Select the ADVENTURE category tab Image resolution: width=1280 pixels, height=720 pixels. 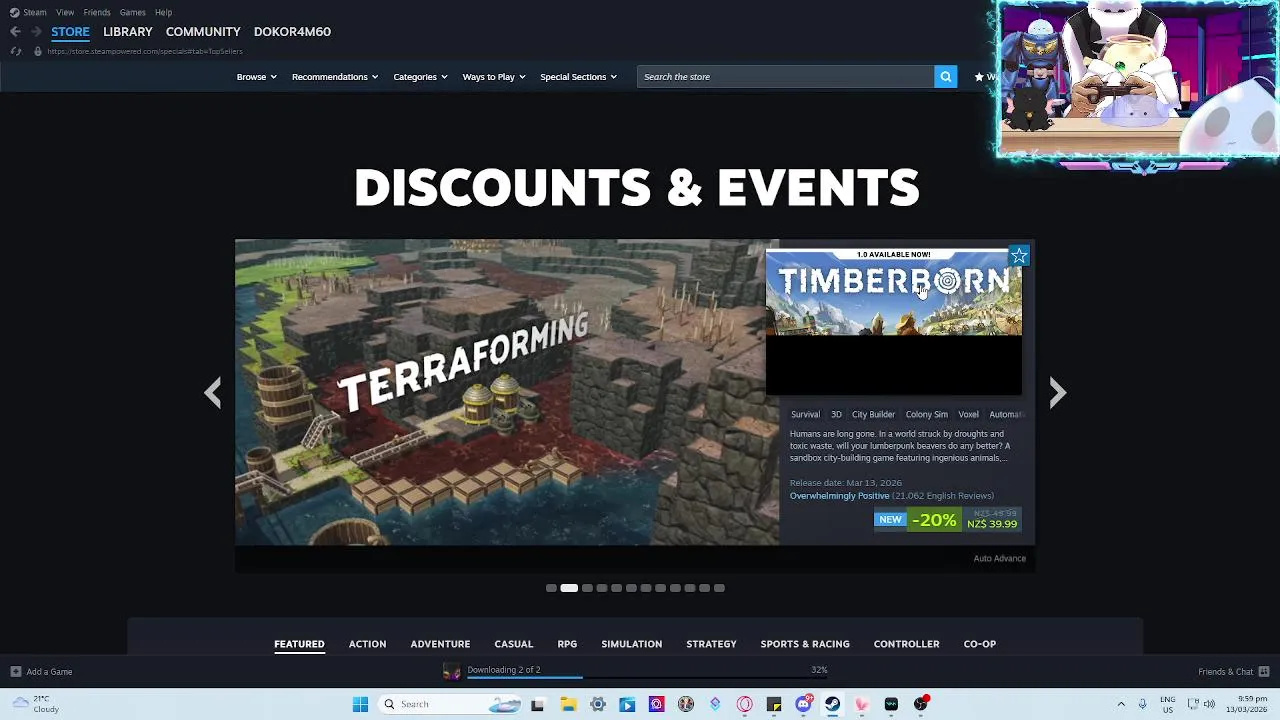coord(440,644)
